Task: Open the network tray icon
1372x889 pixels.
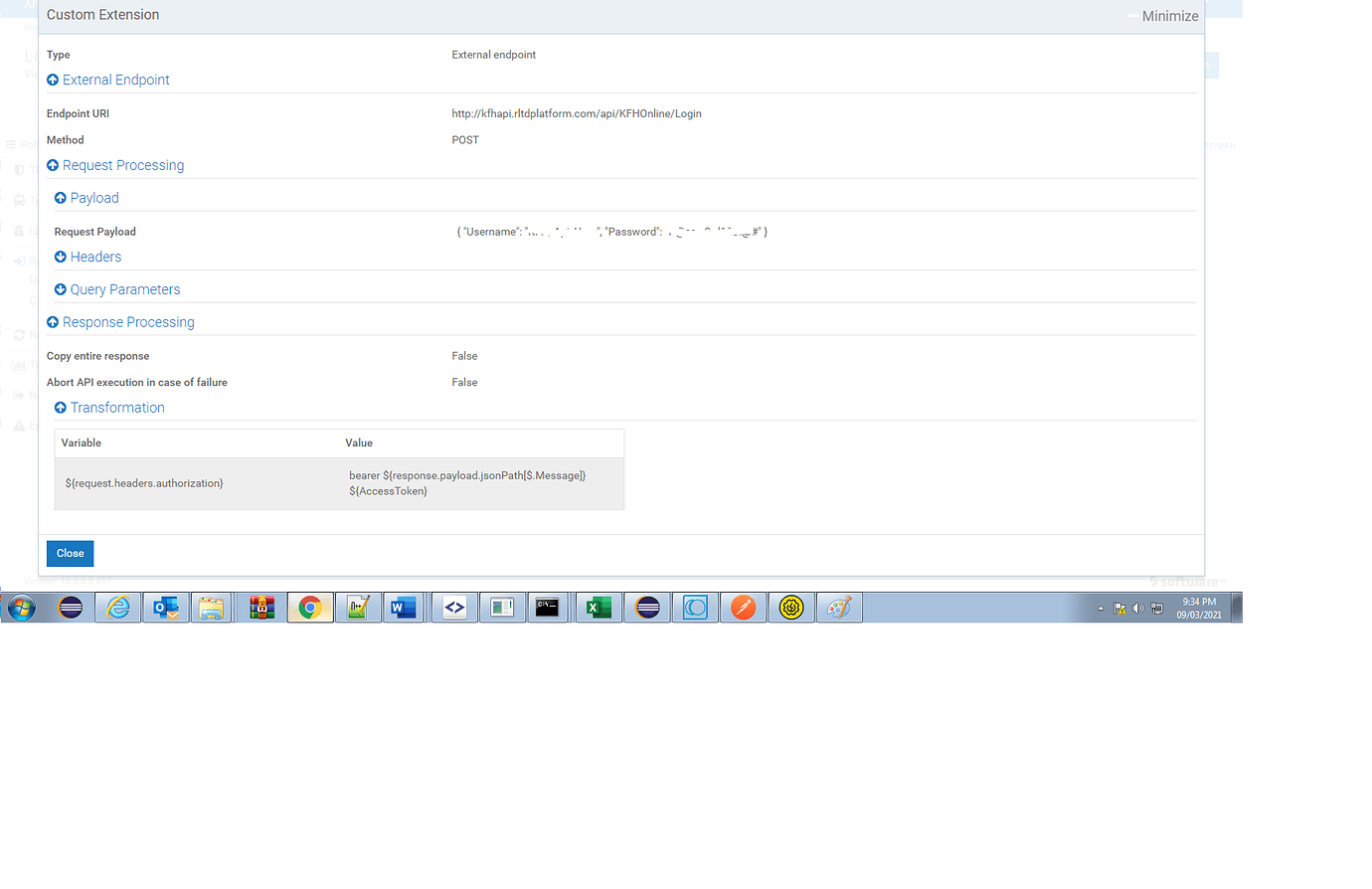Action: click(x=1157, y=609)
